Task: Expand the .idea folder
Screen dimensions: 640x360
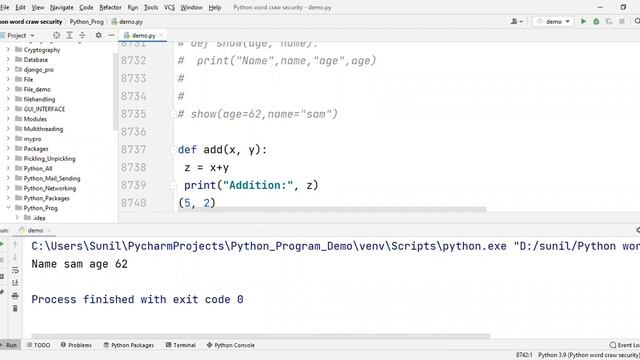Action: [x=17, y=218]
